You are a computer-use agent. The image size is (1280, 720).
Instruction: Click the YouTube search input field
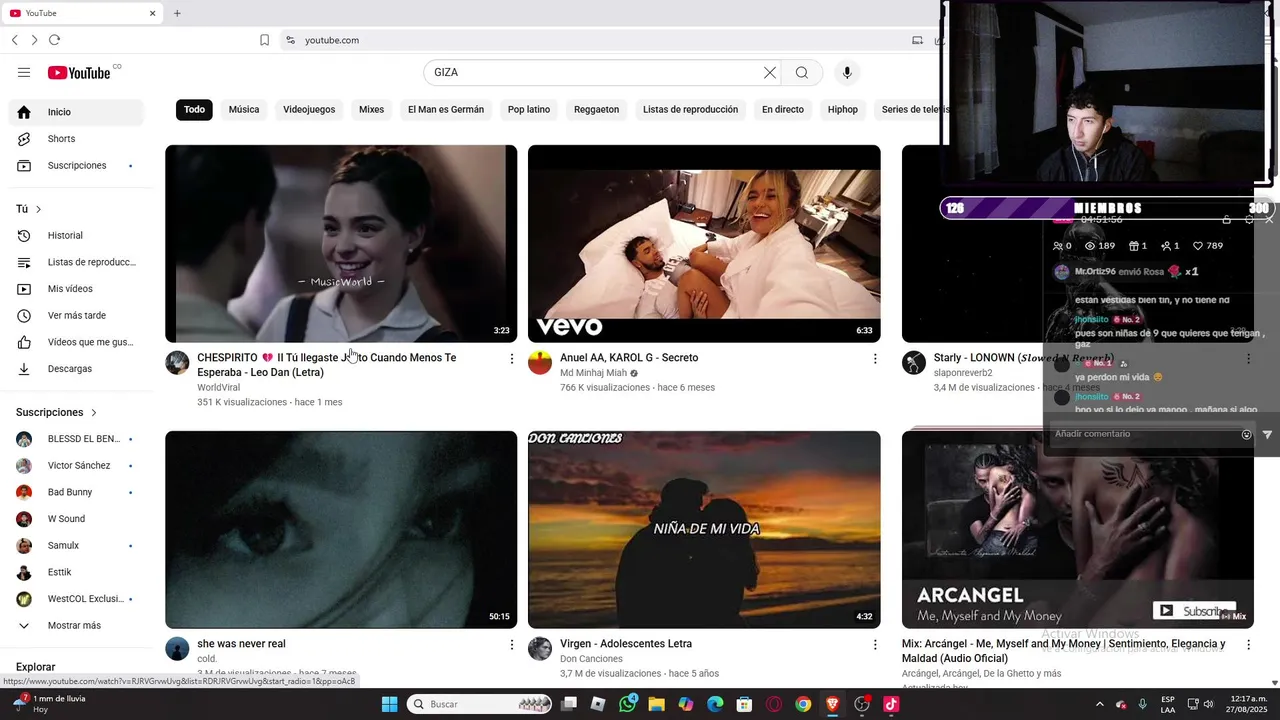(595, 72)
